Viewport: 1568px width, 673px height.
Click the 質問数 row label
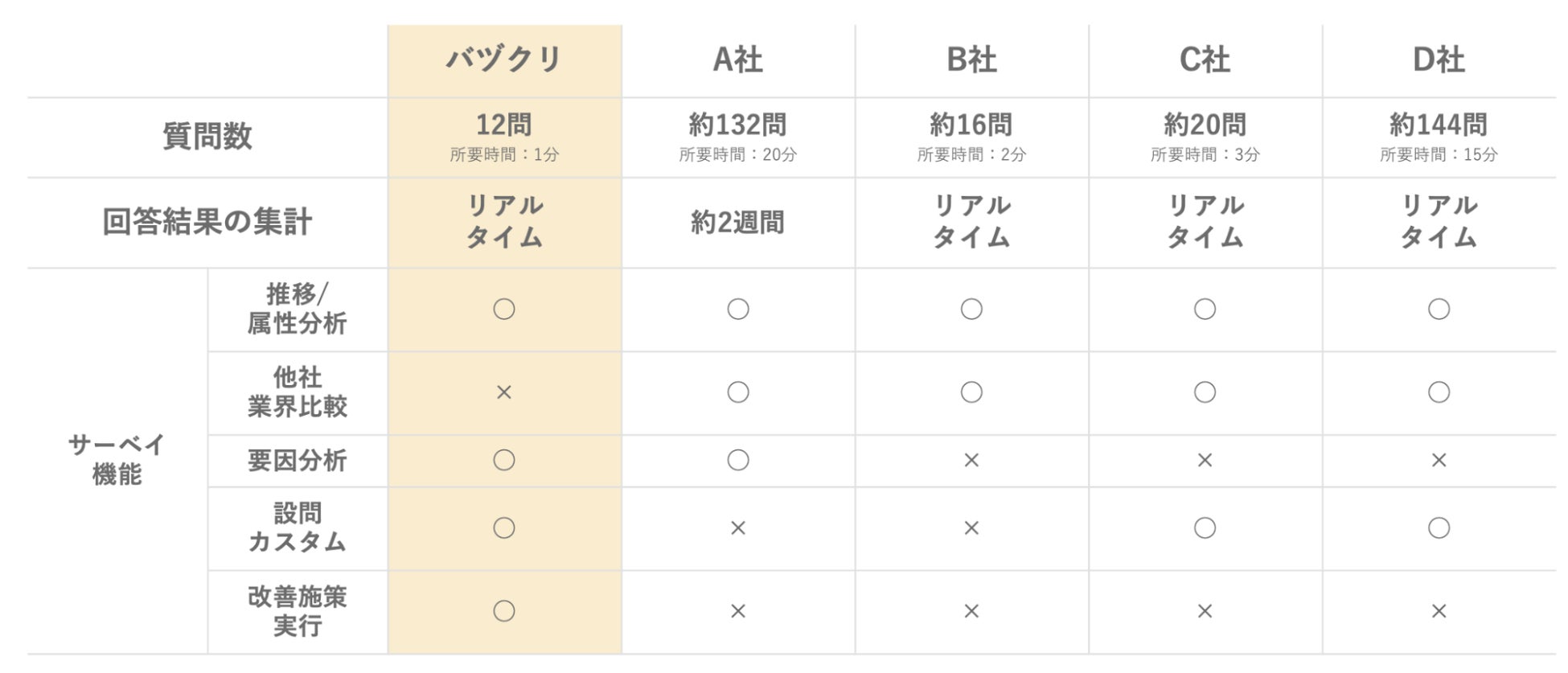[x=207, y=136]
